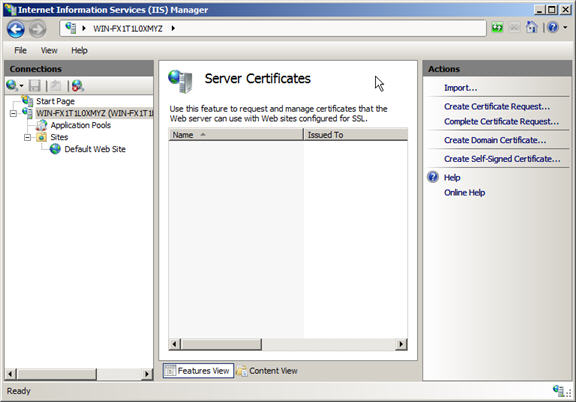Viewport: 576px width, 402px height.
Task: Click the IIS Manager title bar icon
Action: pos(10,9)
